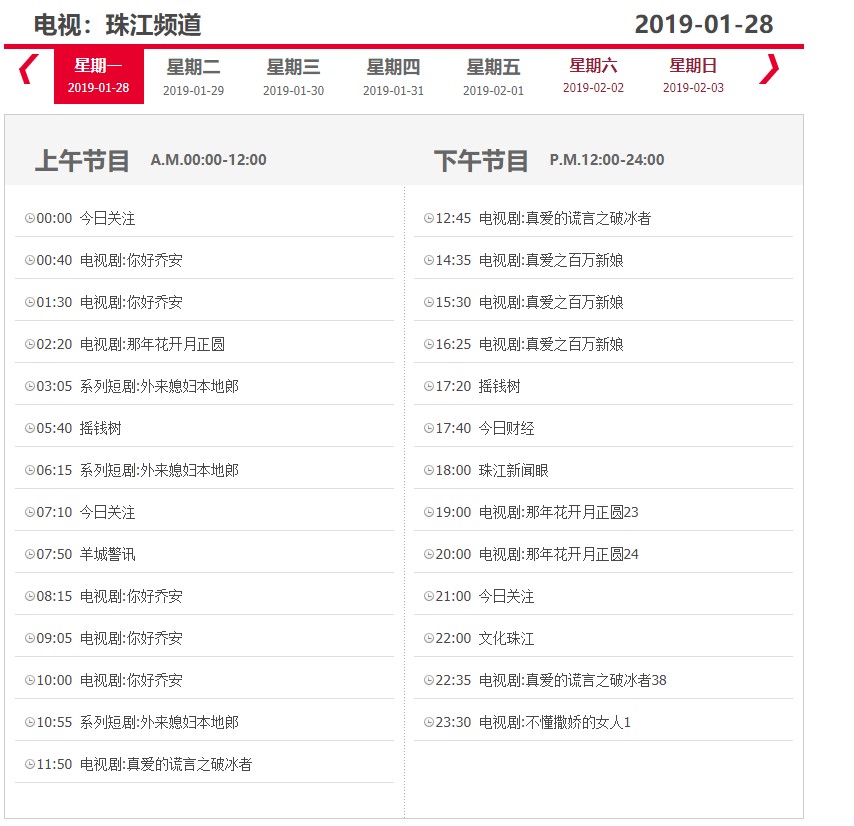The width and height of the screenshot is (854, 826).
Task: Select 15:30 电视剧:真爱之百万新娘
Action: [603, 302]
